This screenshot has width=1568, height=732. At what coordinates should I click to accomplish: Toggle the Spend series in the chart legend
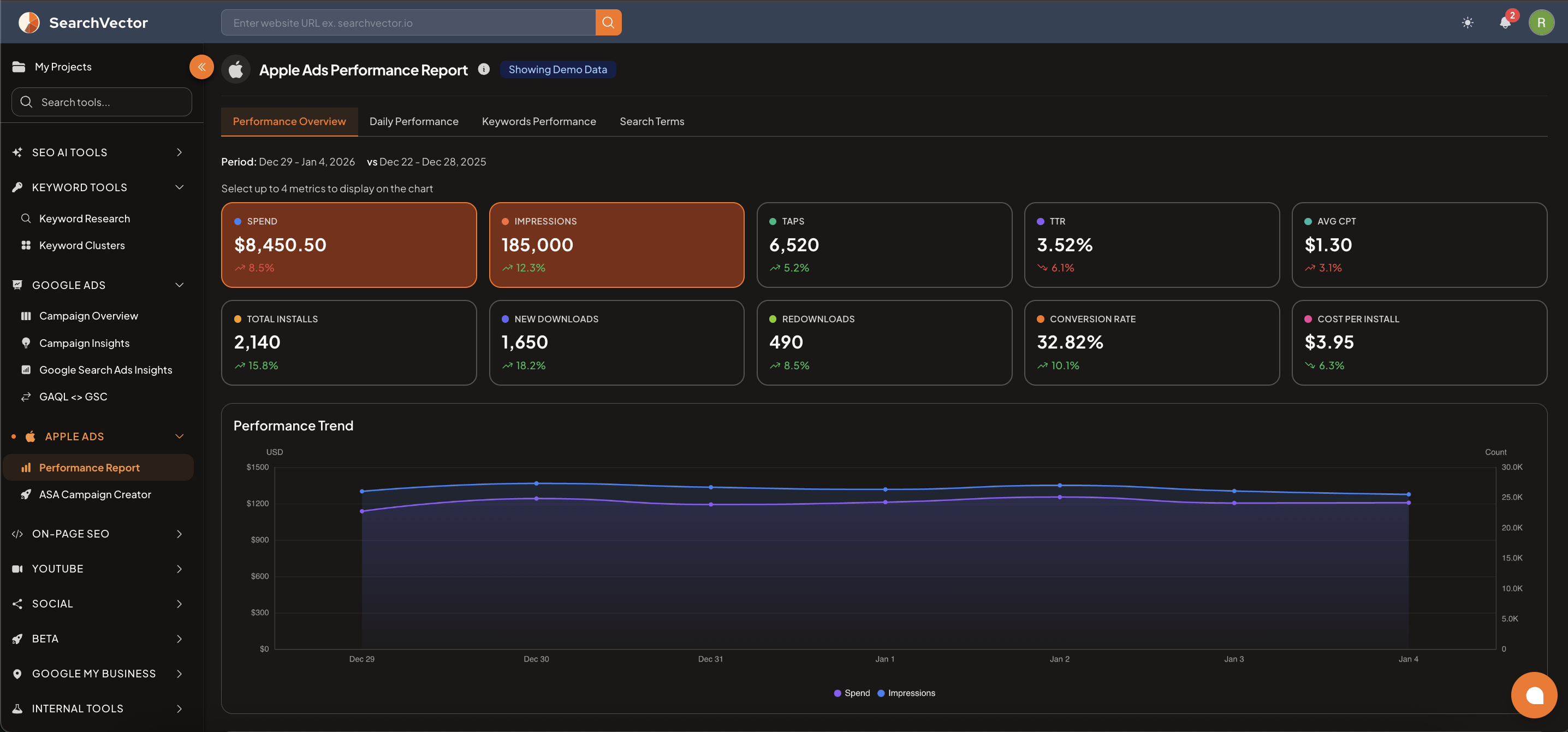point(852,694)
